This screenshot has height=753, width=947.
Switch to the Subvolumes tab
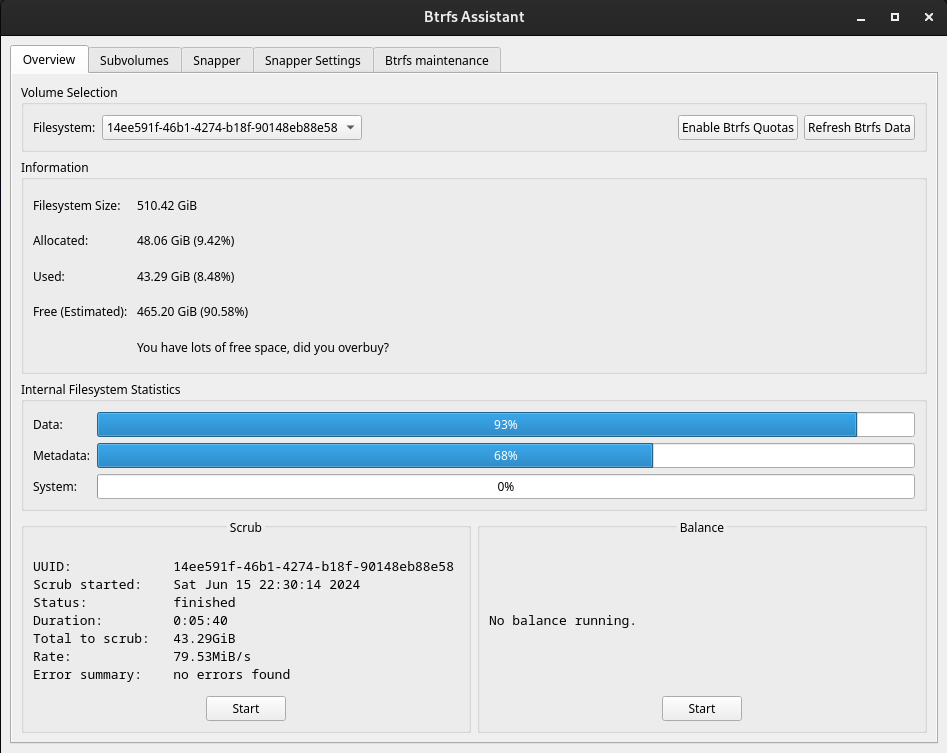pos(134,60)
